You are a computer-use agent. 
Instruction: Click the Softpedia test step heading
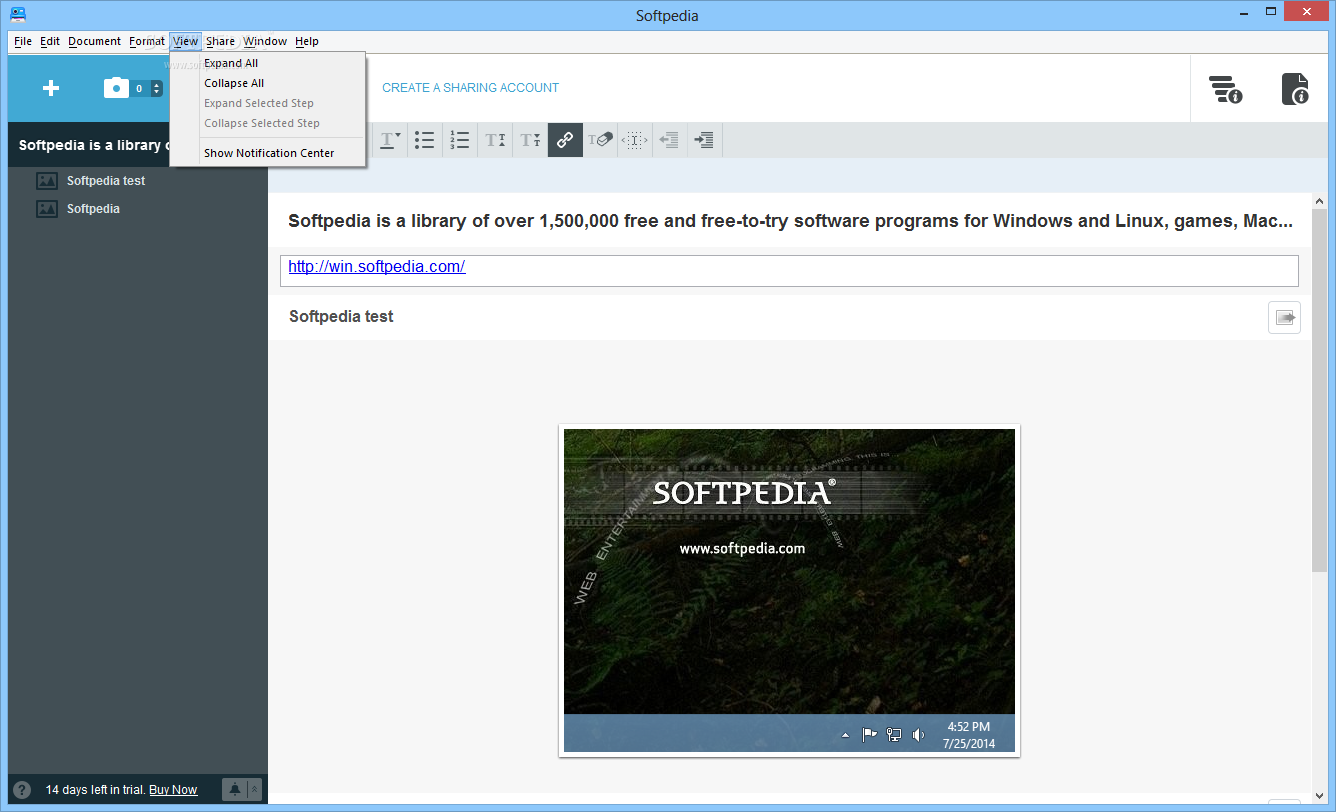tap(341, 317)
